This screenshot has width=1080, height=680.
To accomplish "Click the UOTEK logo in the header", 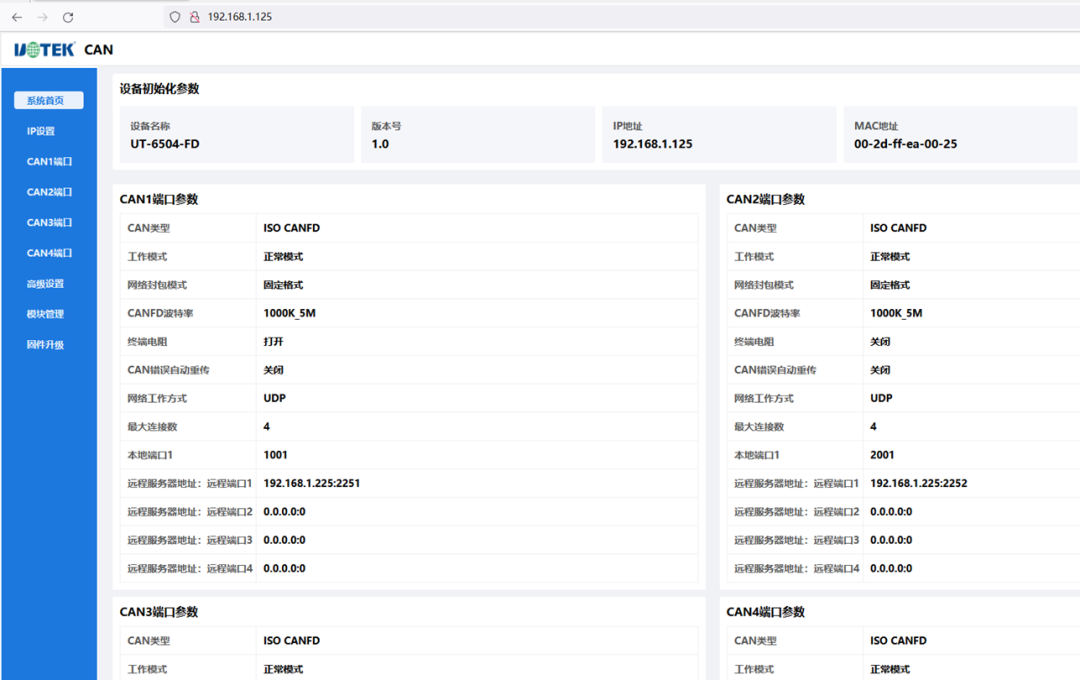I will tap(45, 50).
